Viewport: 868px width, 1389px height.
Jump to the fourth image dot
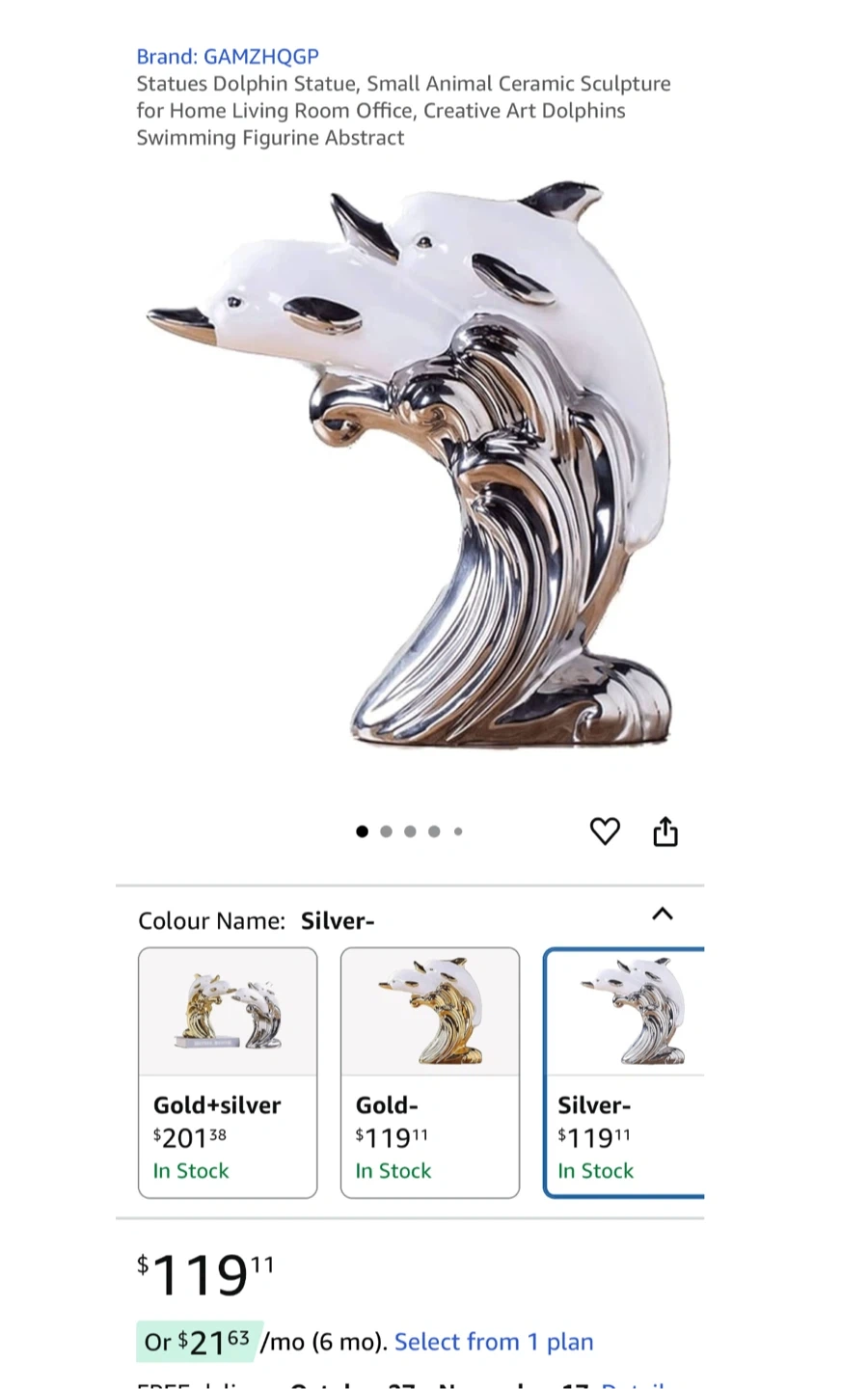[434, 831]
